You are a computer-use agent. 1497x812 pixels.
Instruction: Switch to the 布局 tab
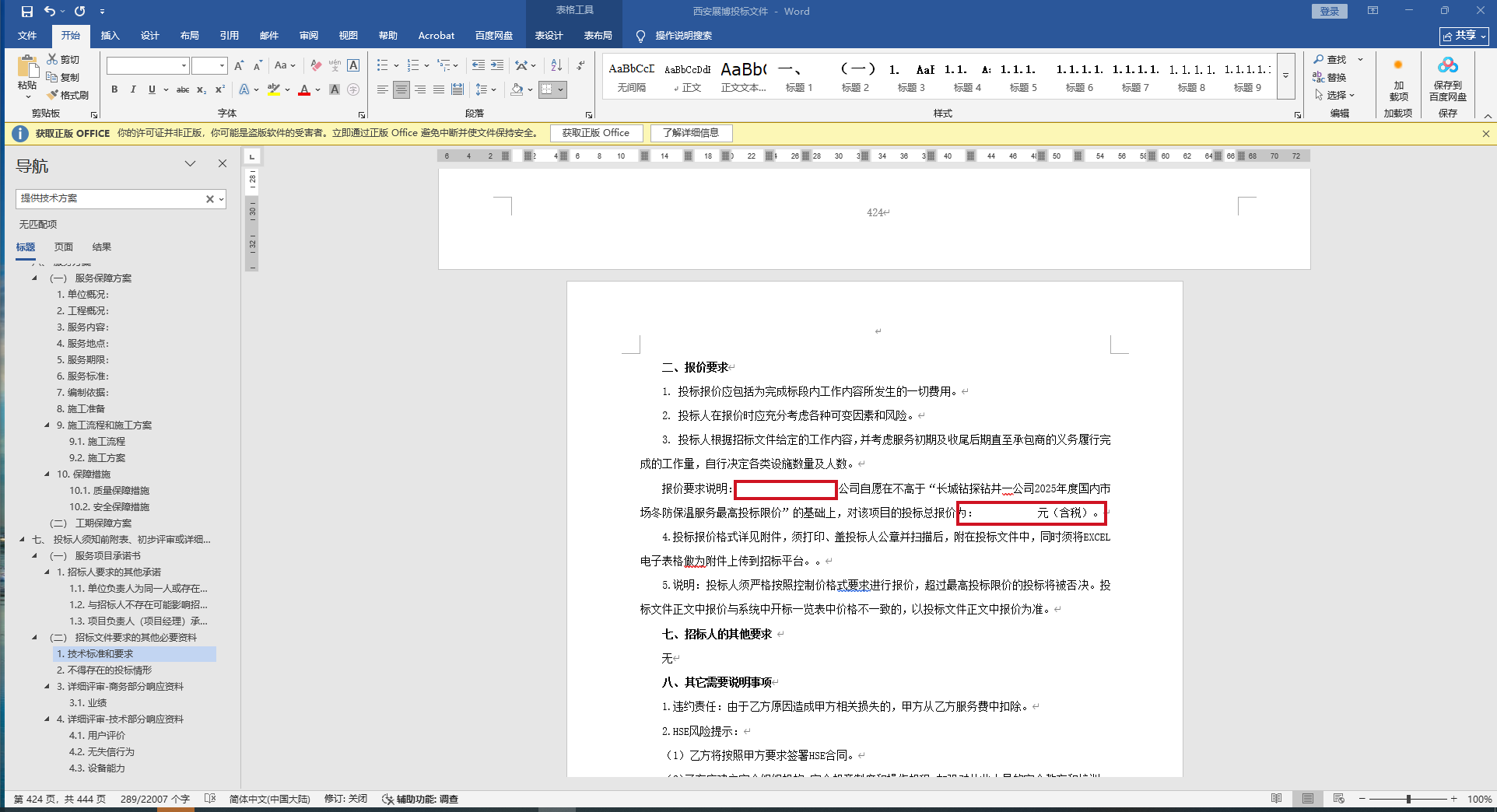[189, 36]
